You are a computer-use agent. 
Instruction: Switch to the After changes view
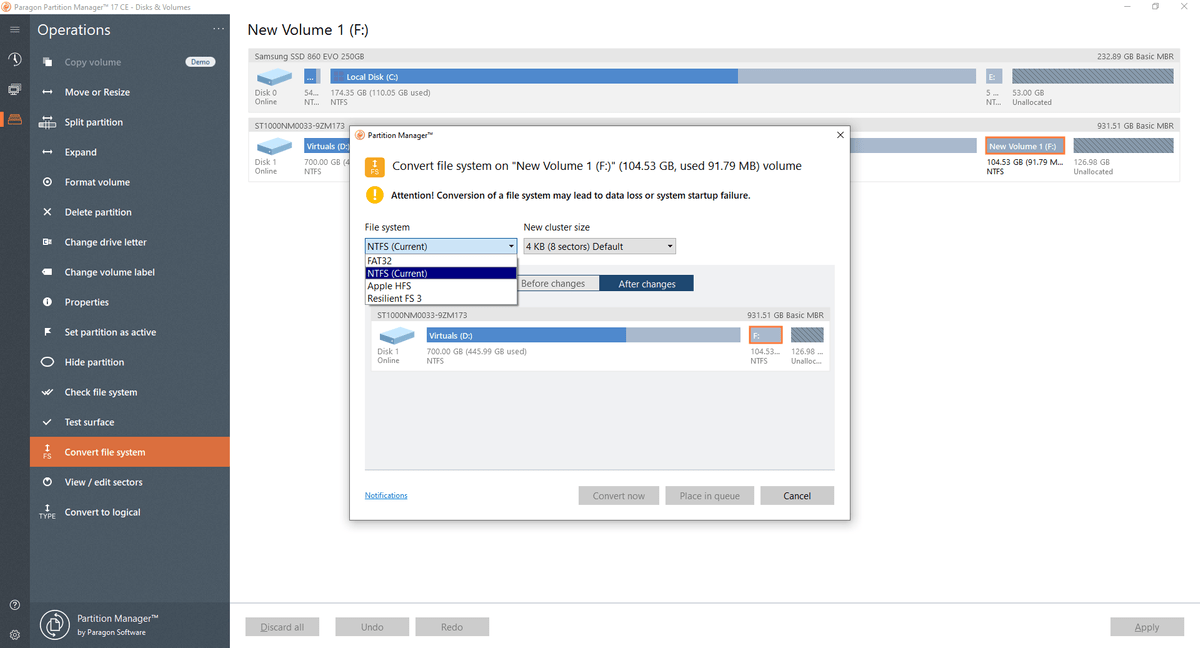[x=646, y=283]
